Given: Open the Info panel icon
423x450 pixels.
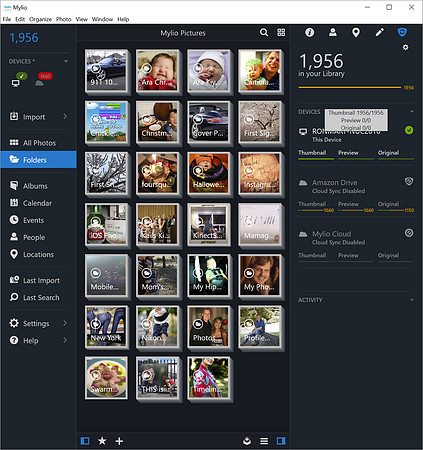Looking at the screenshot, I should (310, 32).
